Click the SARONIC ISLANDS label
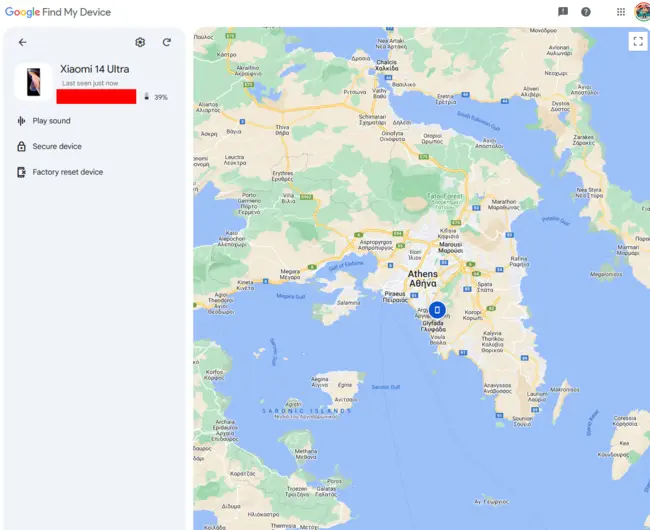 pos(307,411)
